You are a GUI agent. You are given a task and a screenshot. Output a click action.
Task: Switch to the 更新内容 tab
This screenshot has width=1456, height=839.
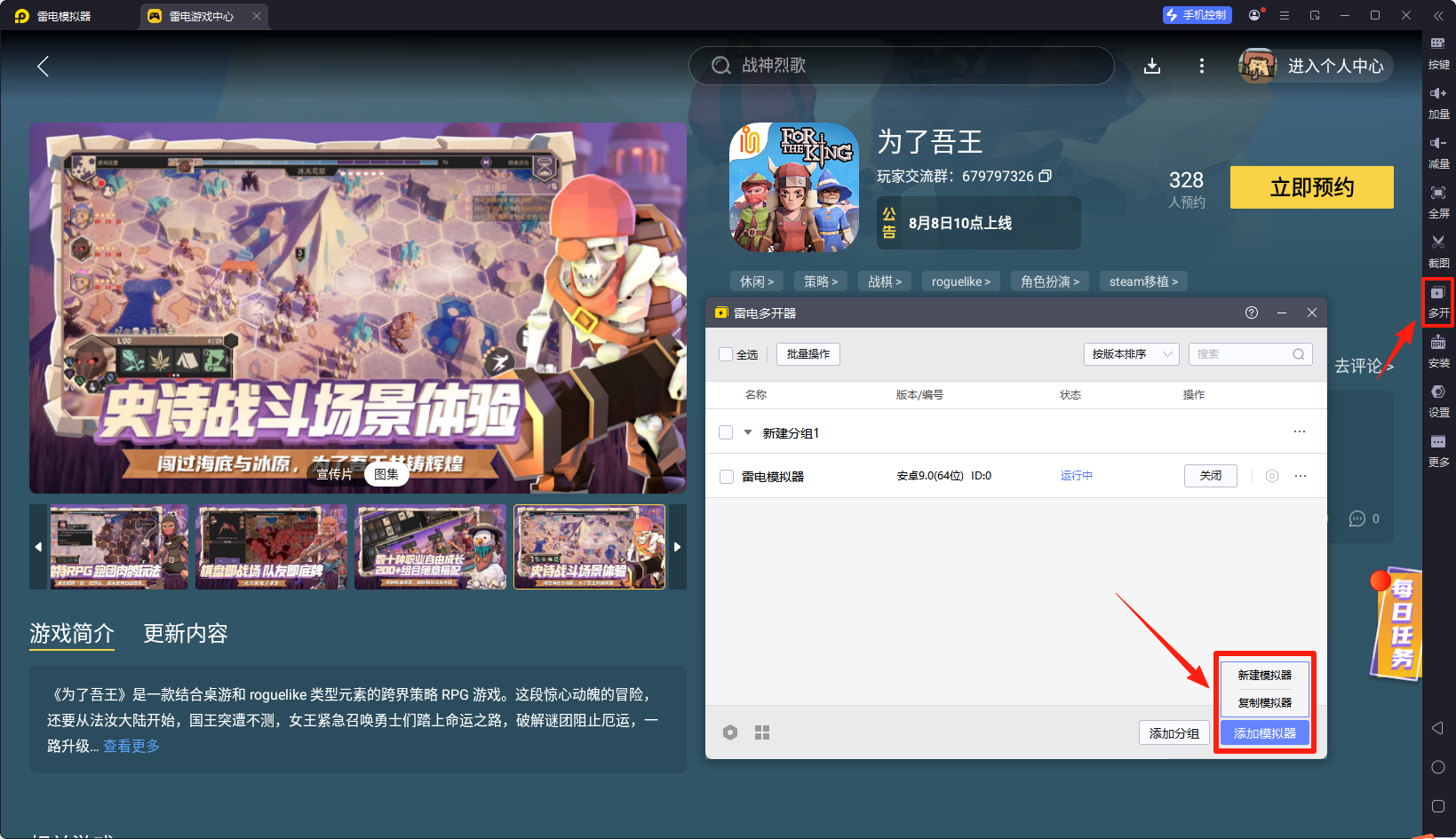tap(186, 633)
